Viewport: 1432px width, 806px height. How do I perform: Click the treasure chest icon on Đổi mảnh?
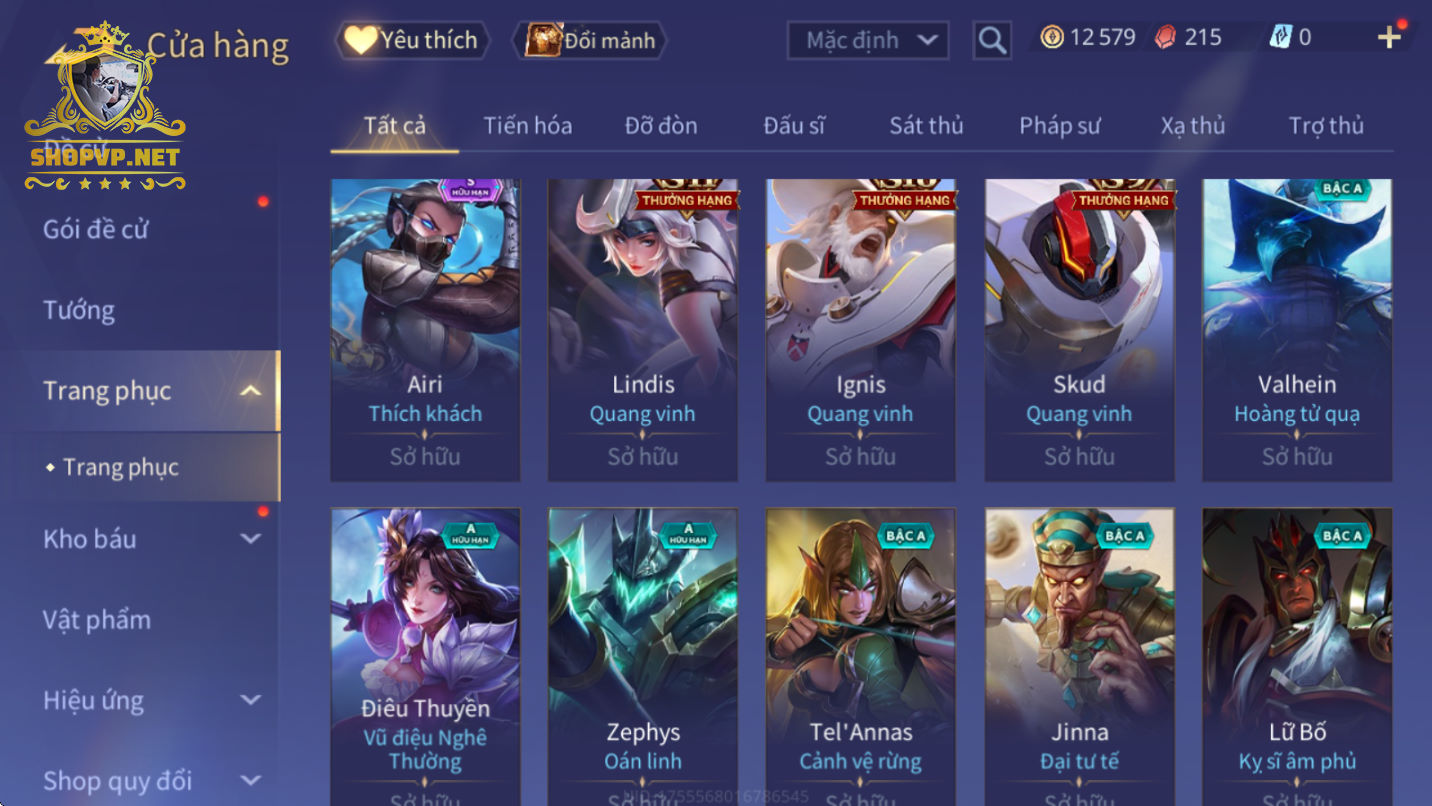click(544, 40)
